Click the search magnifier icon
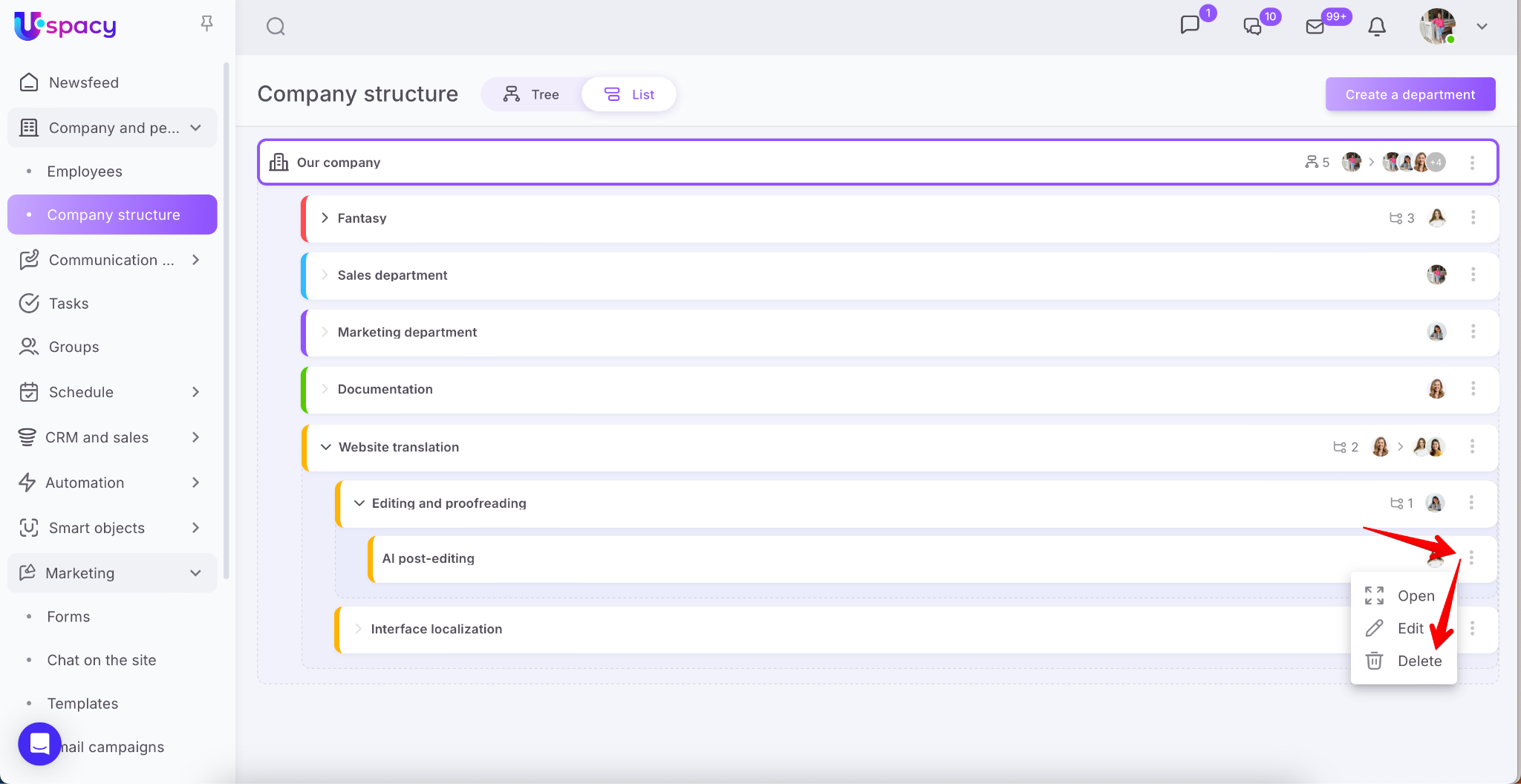Screen dimensions: 1521x784 276,27
